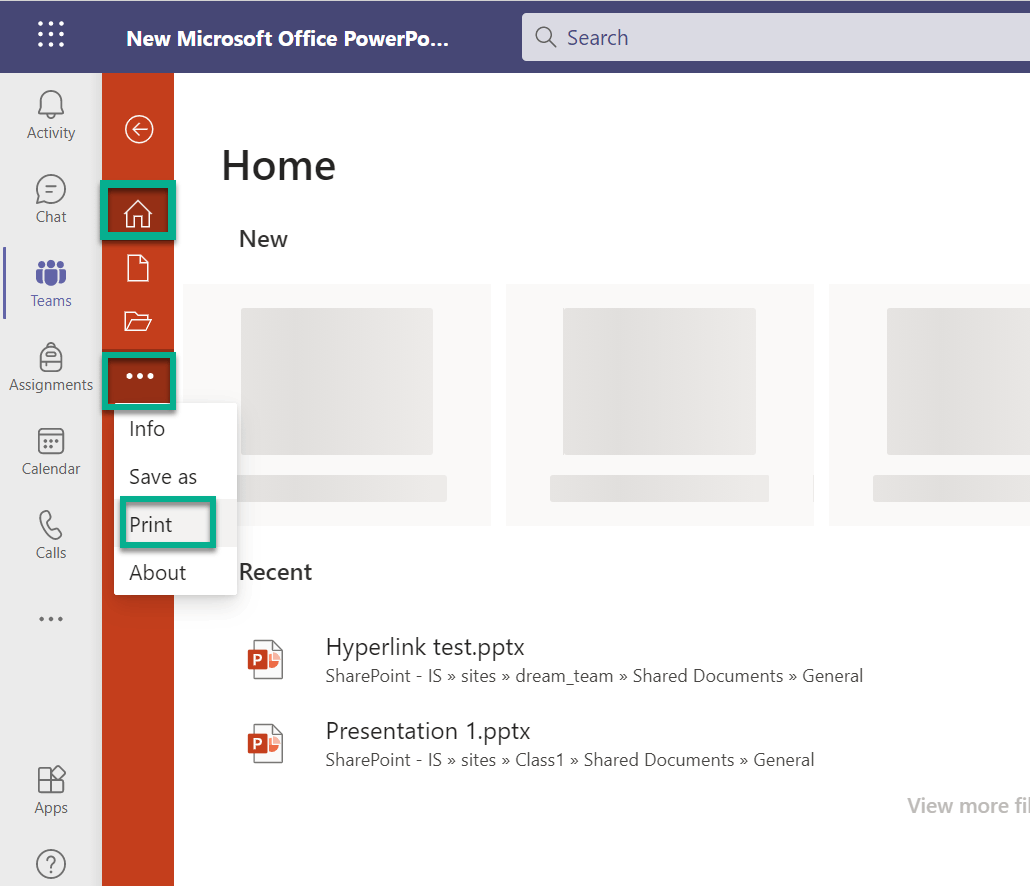Select the Open folder icon
Screen dimensions: 1030x886
point(138,322)
